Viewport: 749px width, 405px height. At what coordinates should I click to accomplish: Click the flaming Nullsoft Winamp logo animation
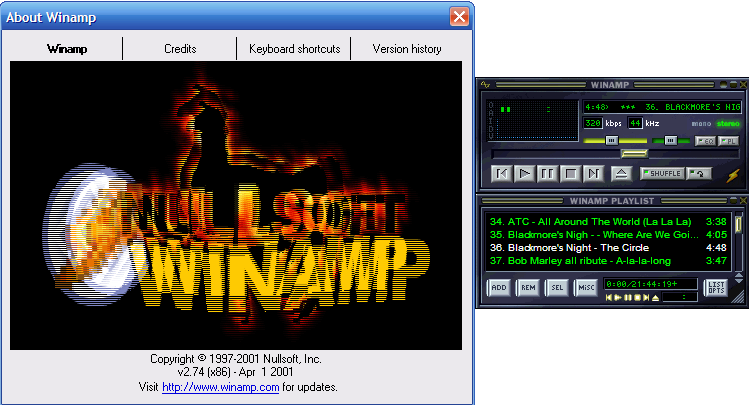click(236, 205)
